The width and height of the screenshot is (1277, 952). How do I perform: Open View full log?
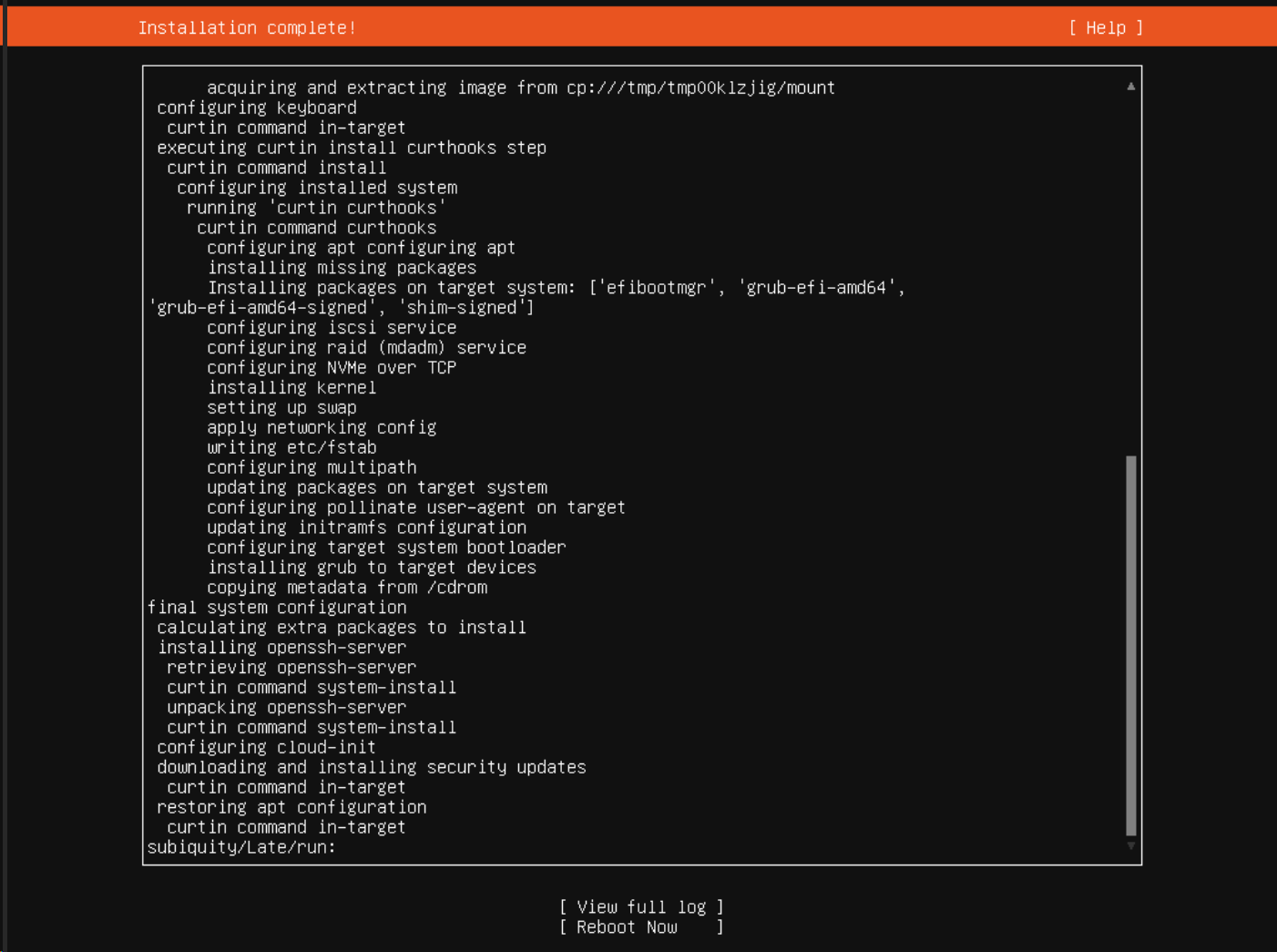pos(641,906)
